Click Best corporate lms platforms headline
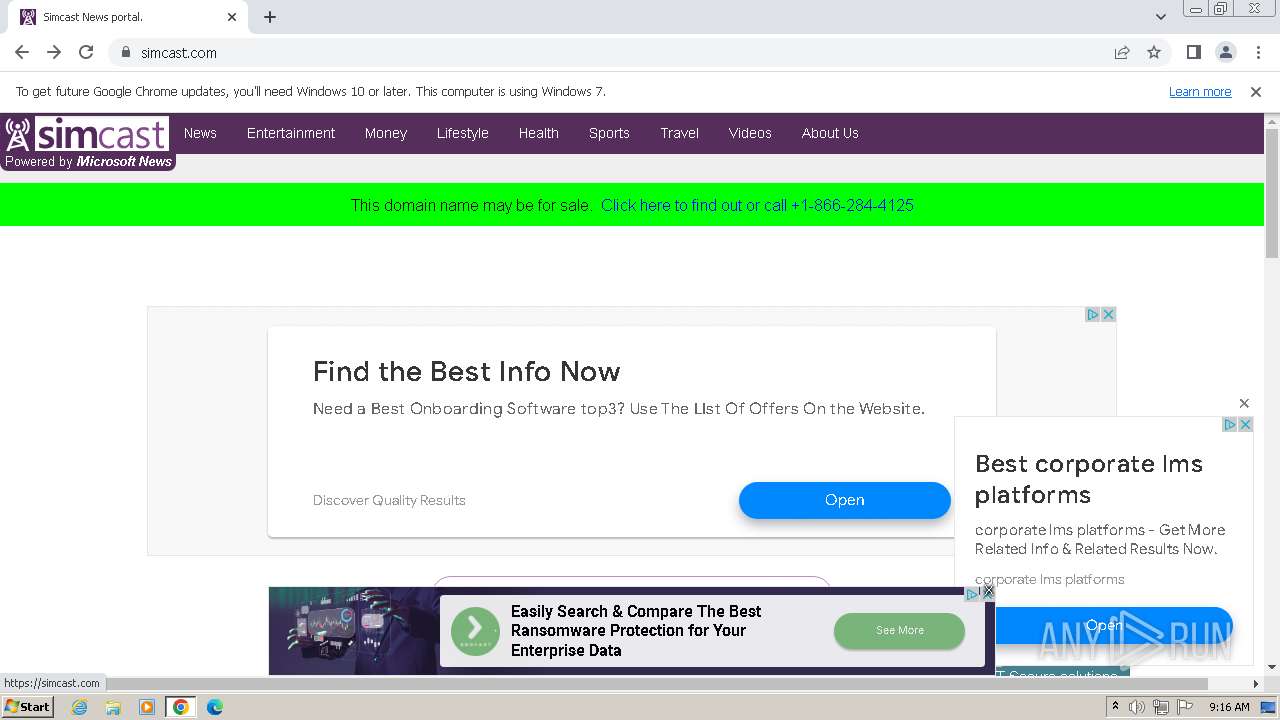The height and width of the screenshot is (720, 1280). click(1089, 479)
